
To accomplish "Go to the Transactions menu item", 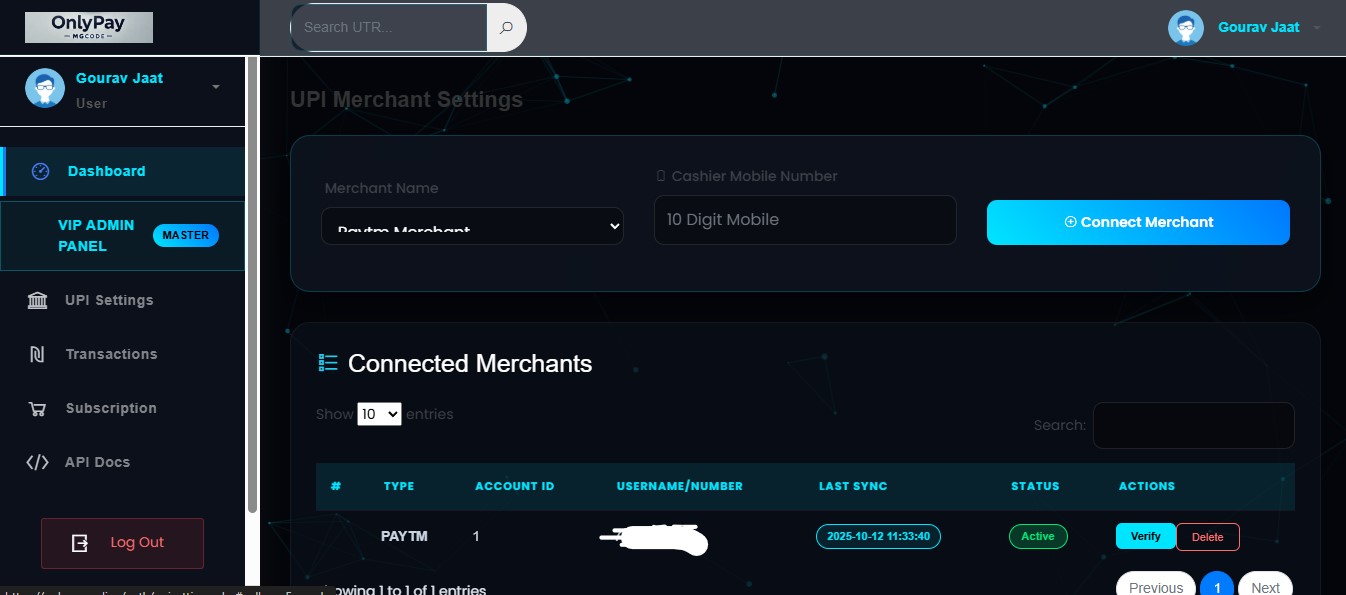I will [111, 354].
